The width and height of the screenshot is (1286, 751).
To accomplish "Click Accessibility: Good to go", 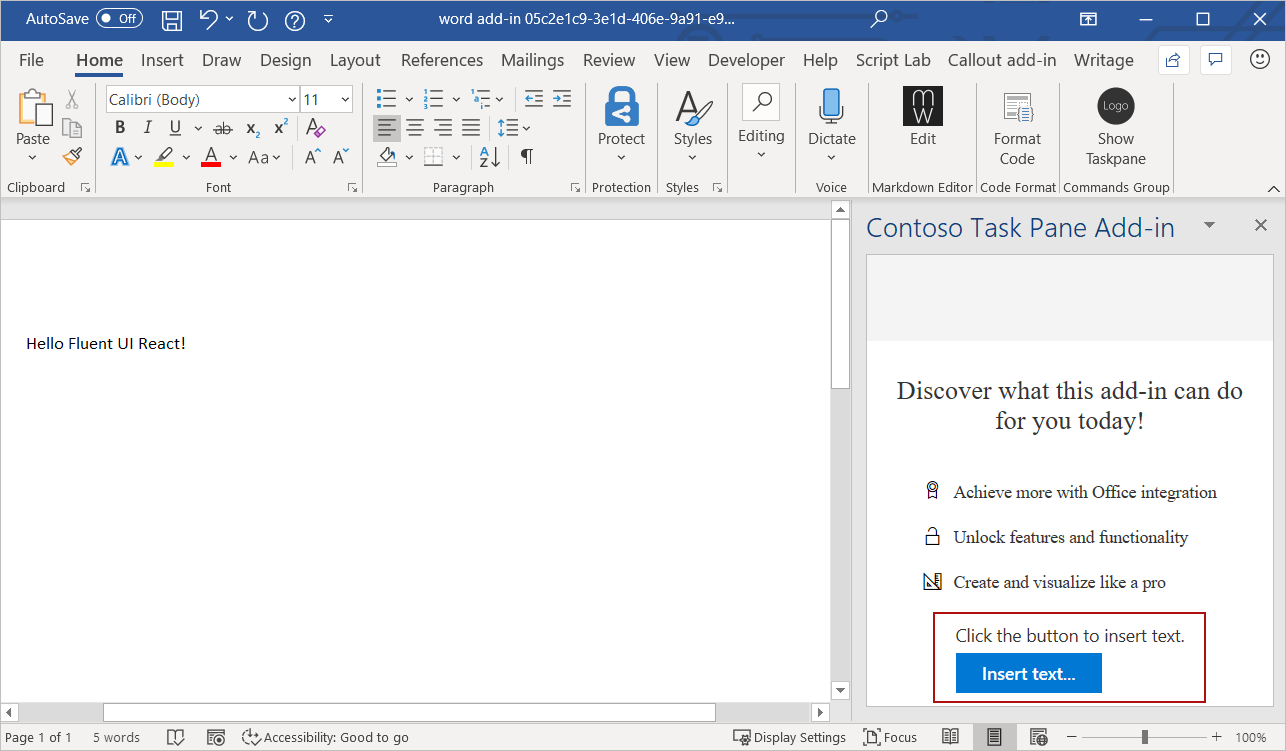I will [325, 737].
